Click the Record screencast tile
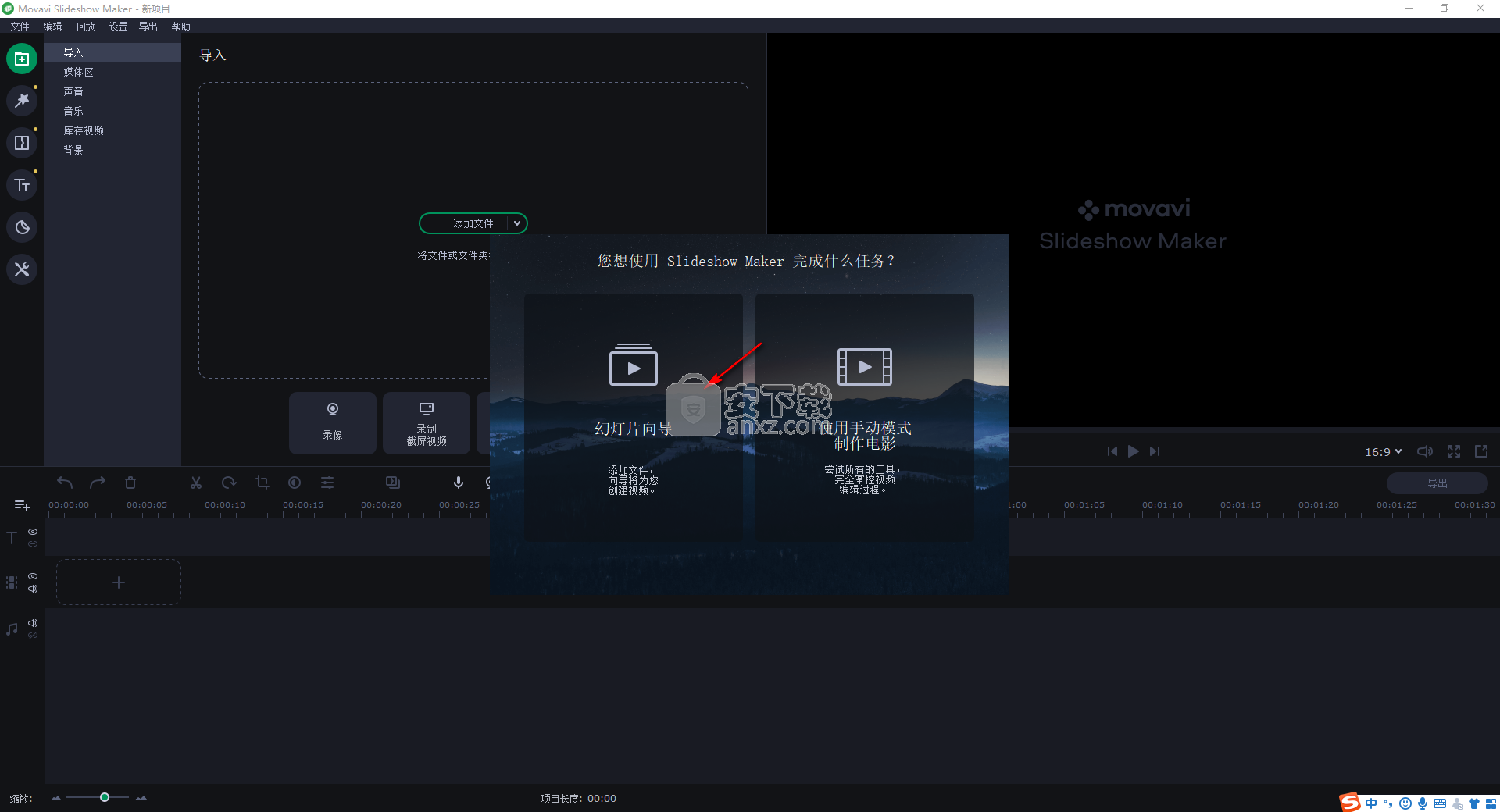This screenshot has width=1500, height=812. (427, 422)
